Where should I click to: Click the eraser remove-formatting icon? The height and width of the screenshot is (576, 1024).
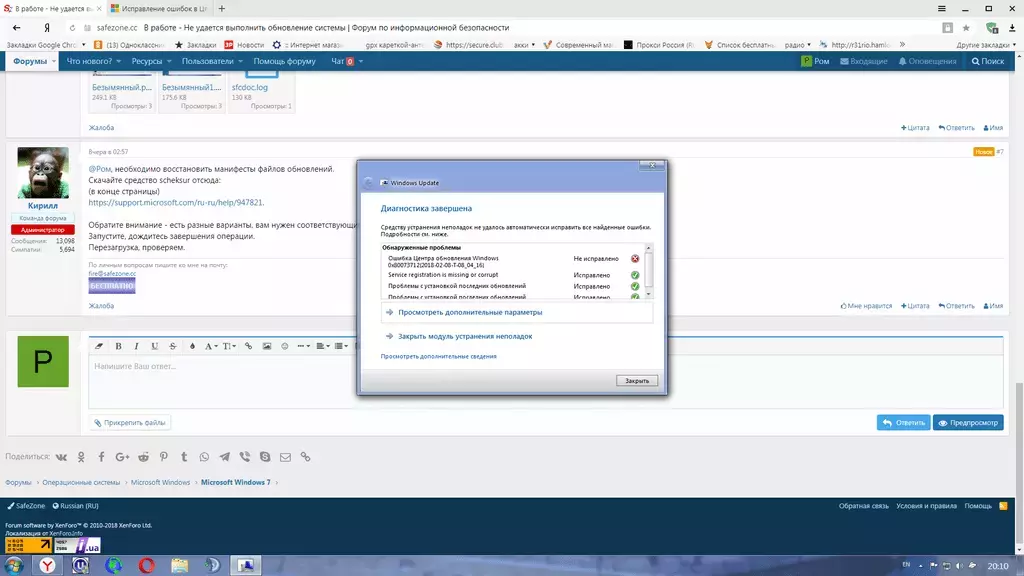[99, 346]
